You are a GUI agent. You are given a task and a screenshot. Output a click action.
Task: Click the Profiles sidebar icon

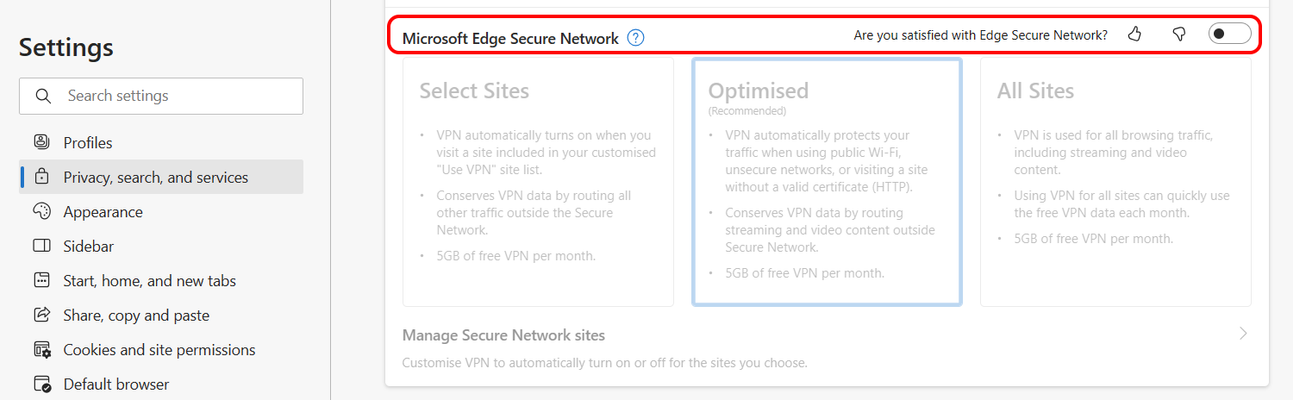pos(42,142)
